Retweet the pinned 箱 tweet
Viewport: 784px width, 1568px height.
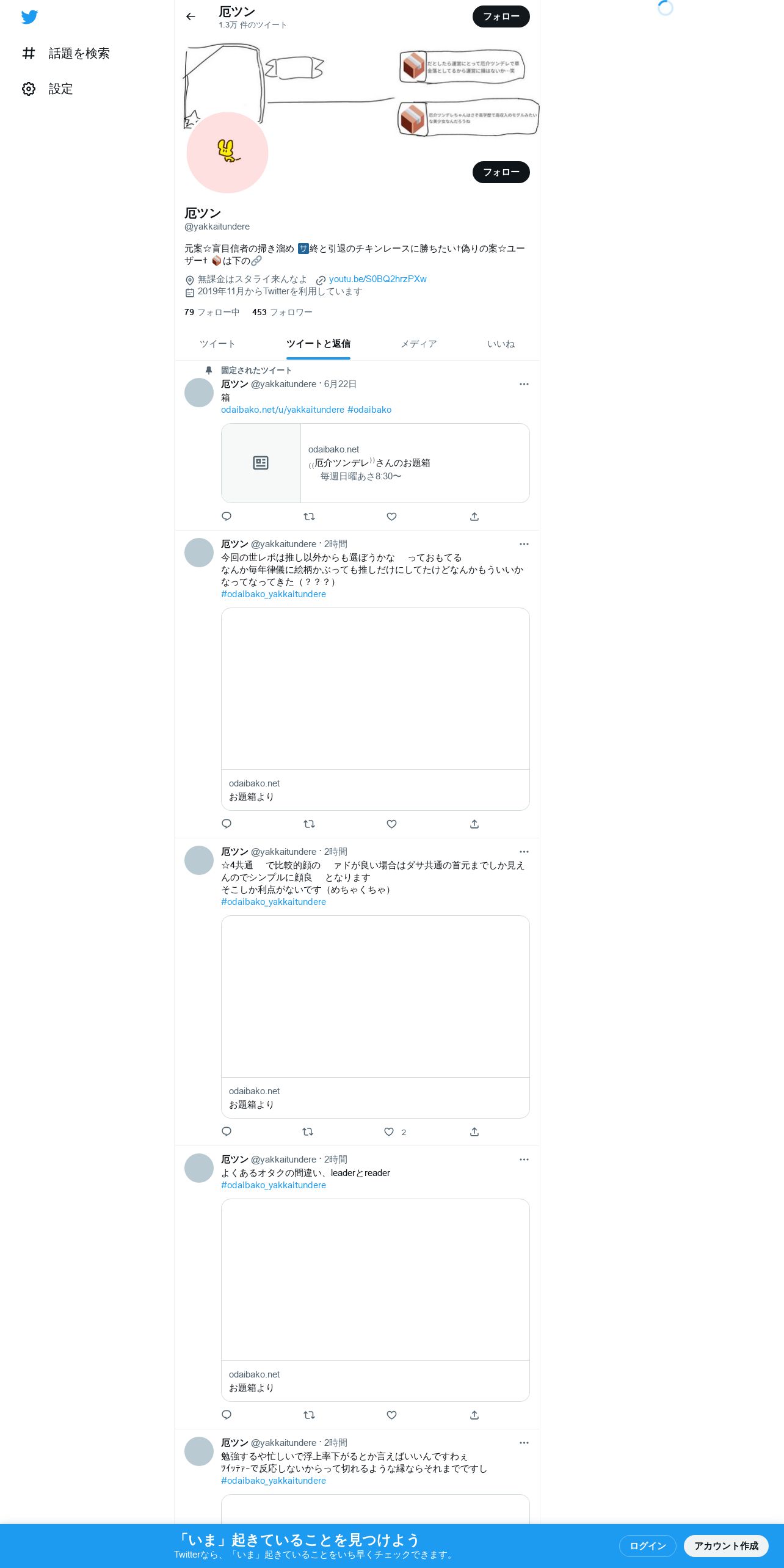(309, 517)
